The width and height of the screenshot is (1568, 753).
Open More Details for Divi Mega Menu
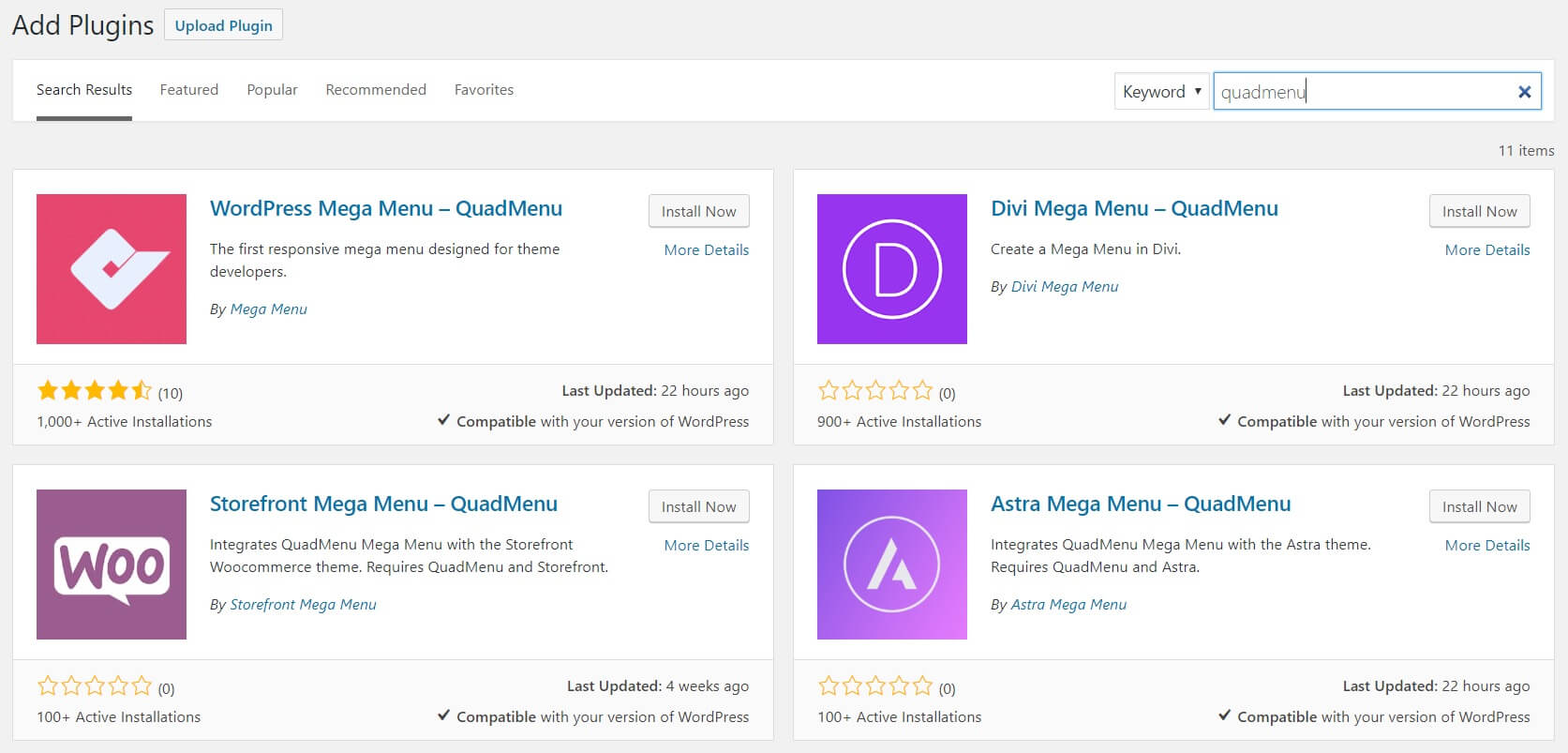coord(1487,249)
